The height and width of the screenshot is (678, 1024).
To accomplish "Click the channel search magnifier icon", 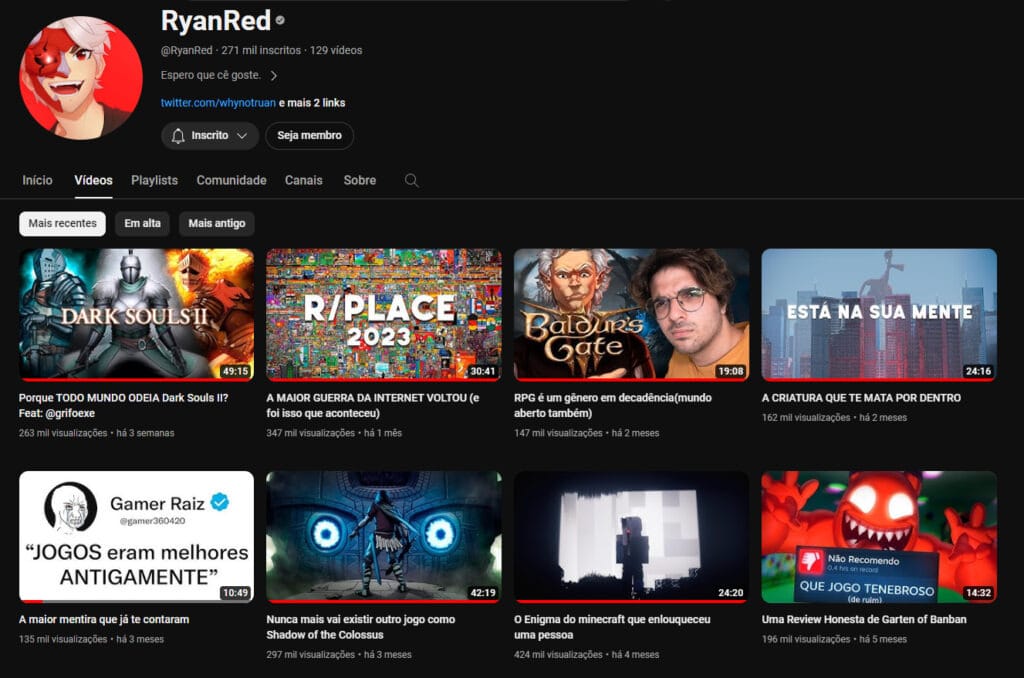I will tap(411, 181).
